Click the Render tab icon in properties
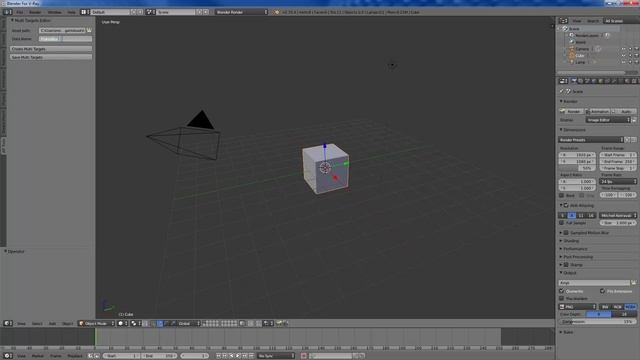640x360 pixels. click(x=574, y=81)
